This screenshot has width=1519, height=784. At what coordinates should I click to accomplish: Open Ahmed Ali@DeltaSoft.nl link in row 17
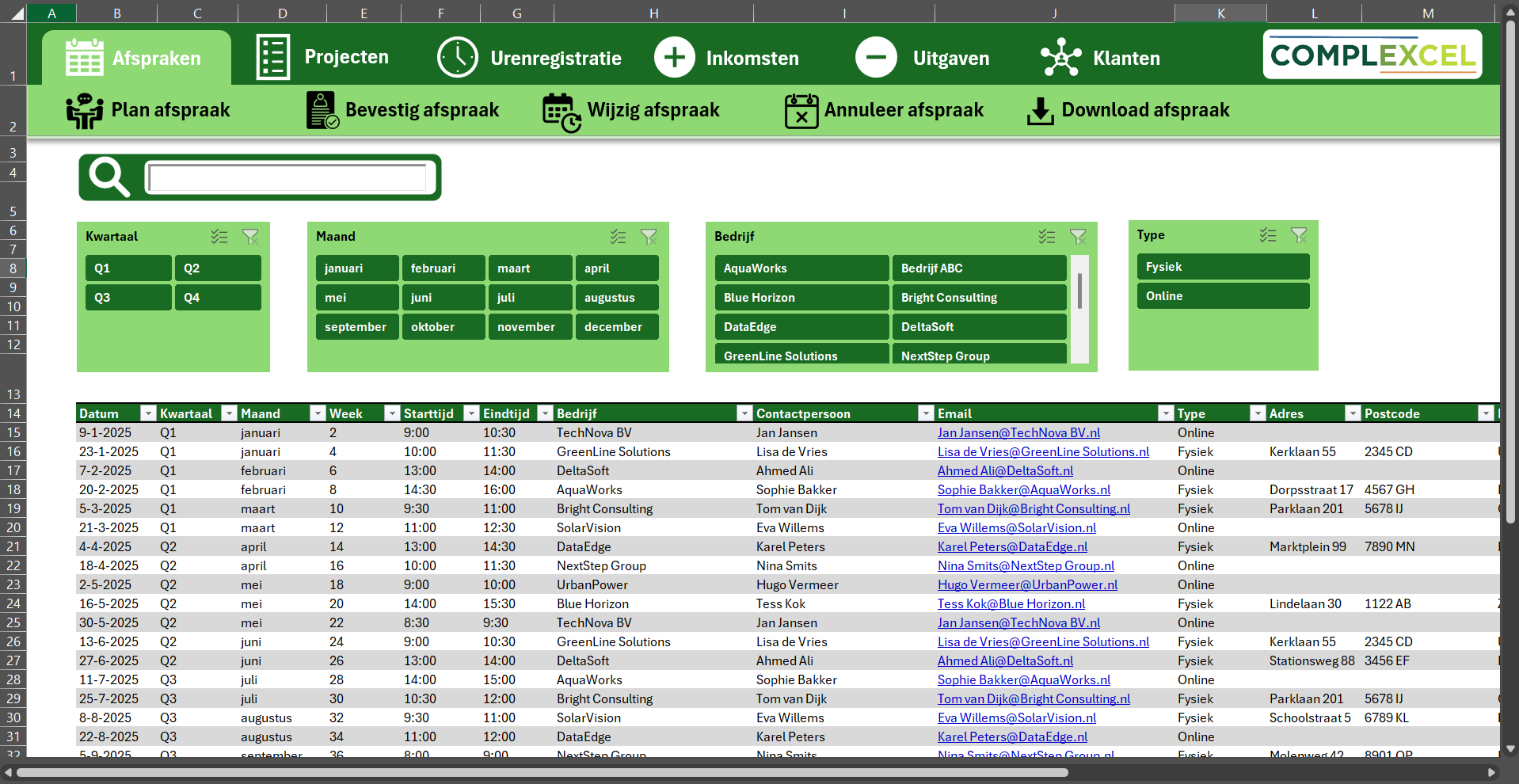[1005, 470]
